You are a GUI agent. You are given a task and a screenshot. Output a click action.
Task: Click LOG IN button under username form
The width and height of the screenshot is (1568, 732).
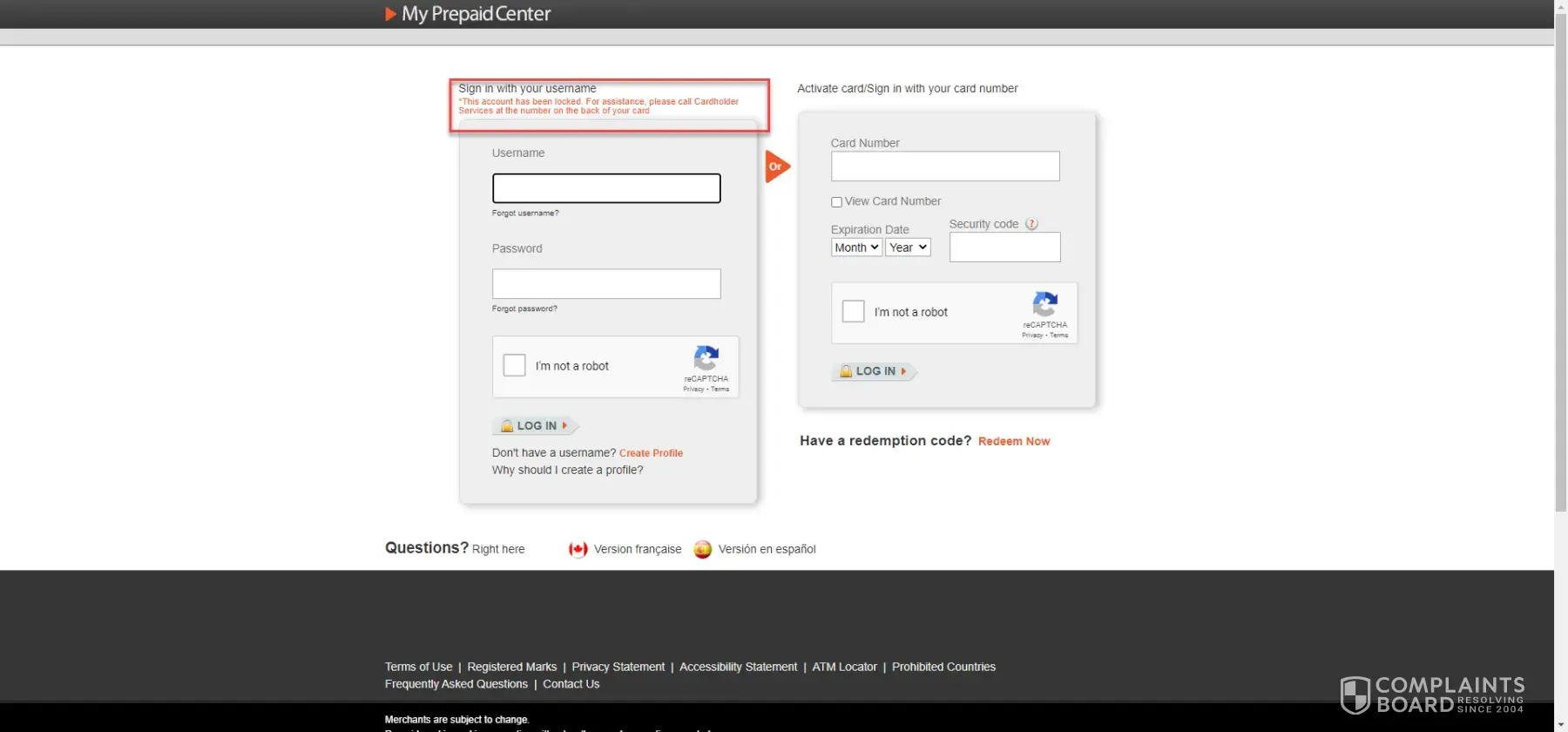(536, 426)
